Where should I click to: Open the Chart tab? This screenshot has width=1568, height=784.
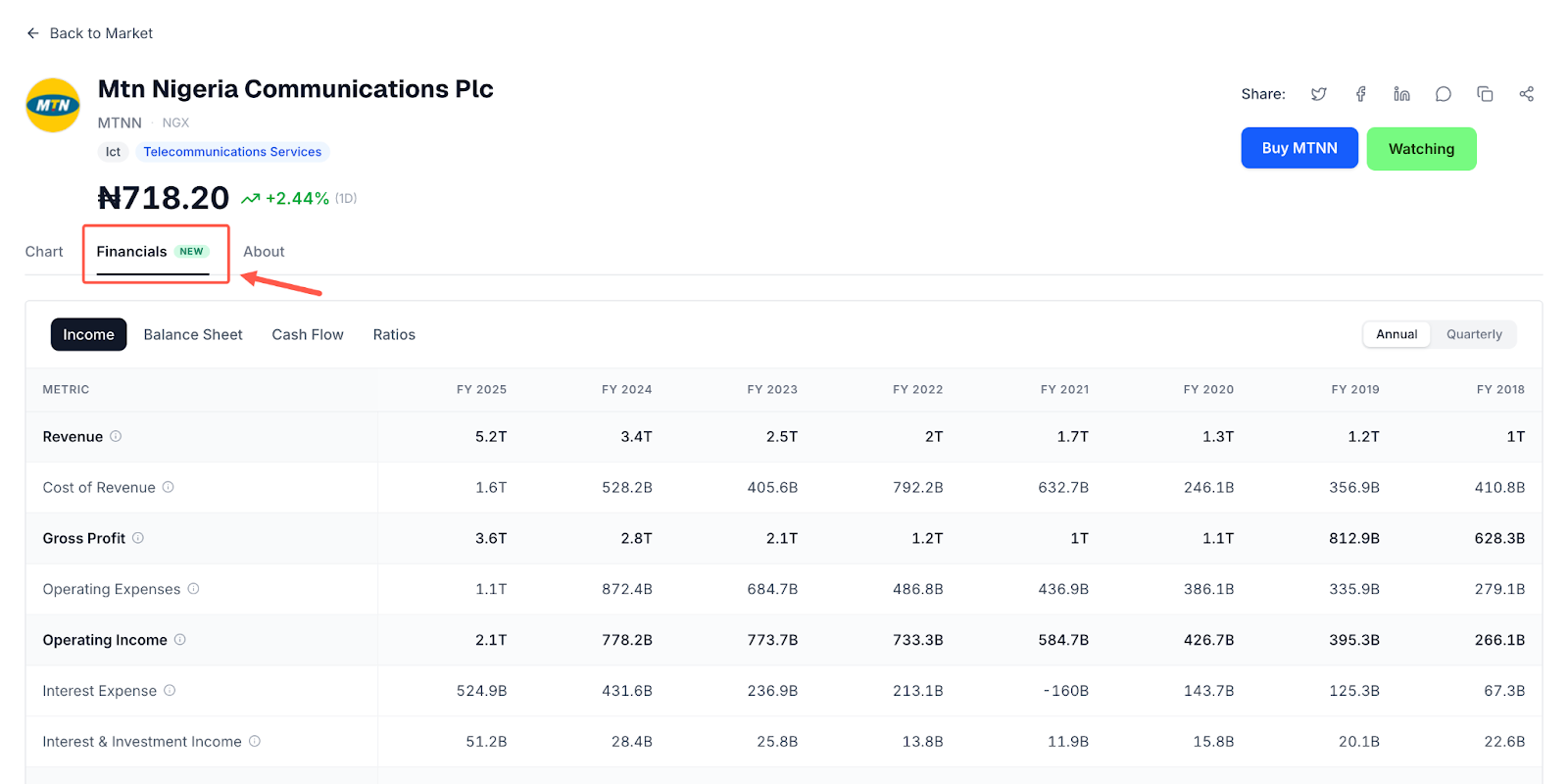44,252
